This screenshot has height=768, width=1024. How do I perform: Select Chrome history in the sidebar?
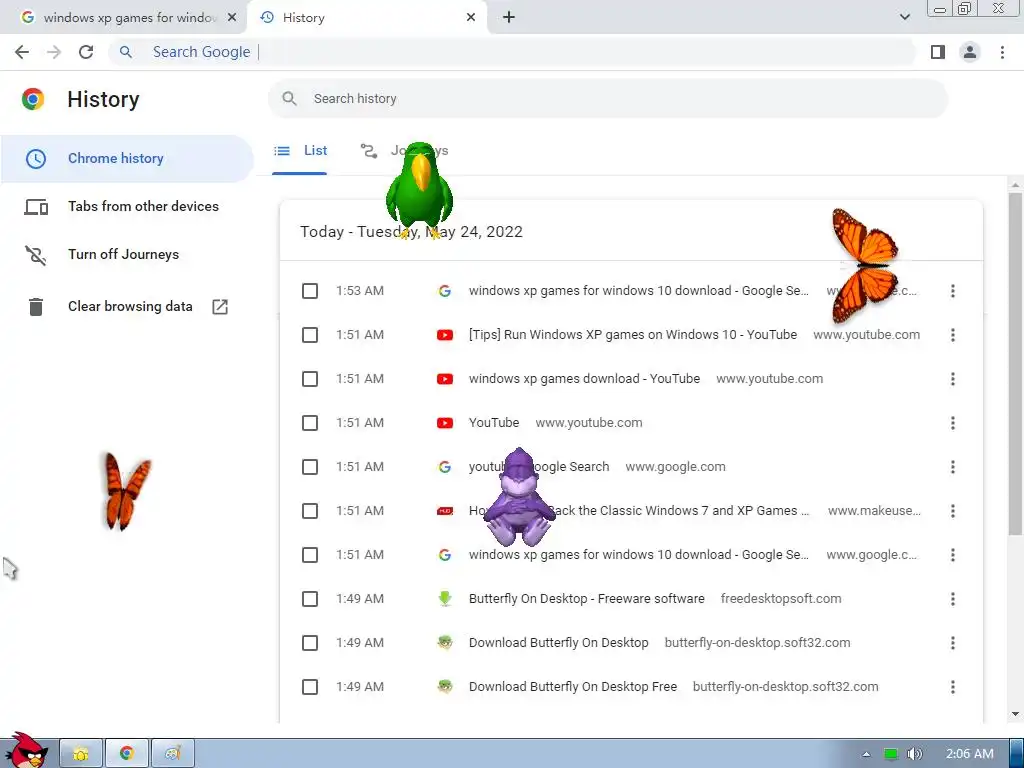point(127,159)
